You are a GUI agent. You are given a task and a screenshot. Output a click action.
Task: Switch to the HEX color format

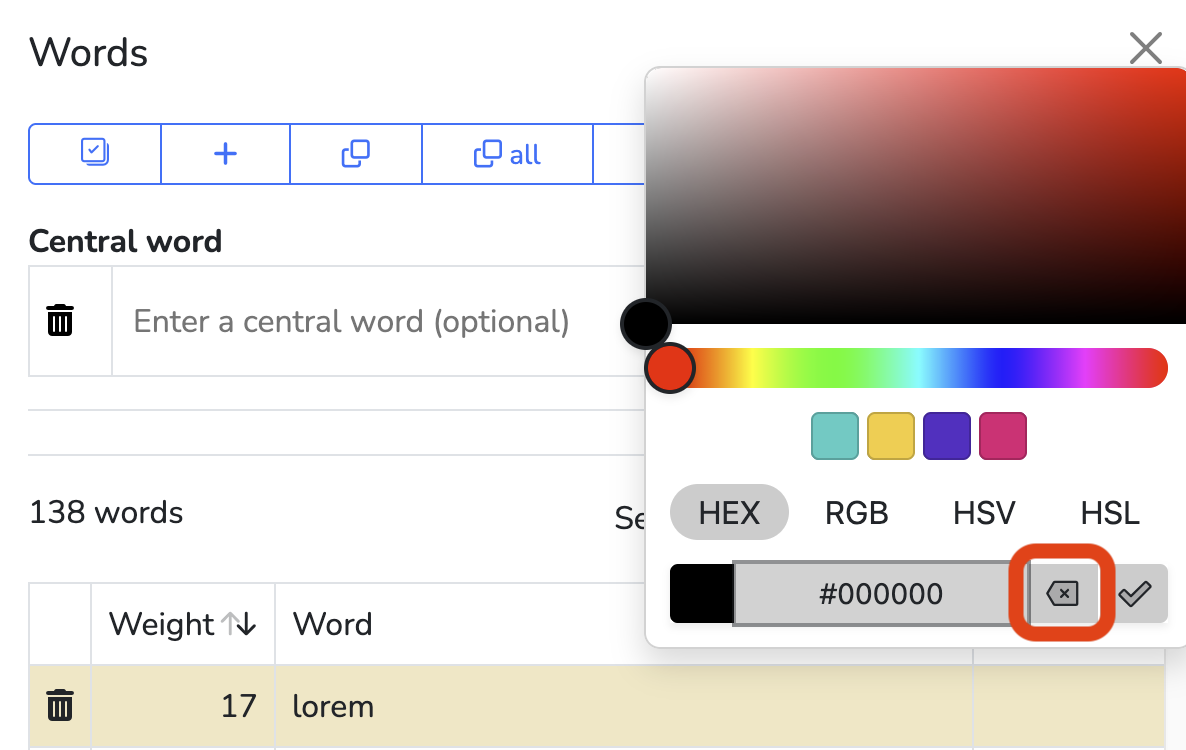(x=729, y=513)
